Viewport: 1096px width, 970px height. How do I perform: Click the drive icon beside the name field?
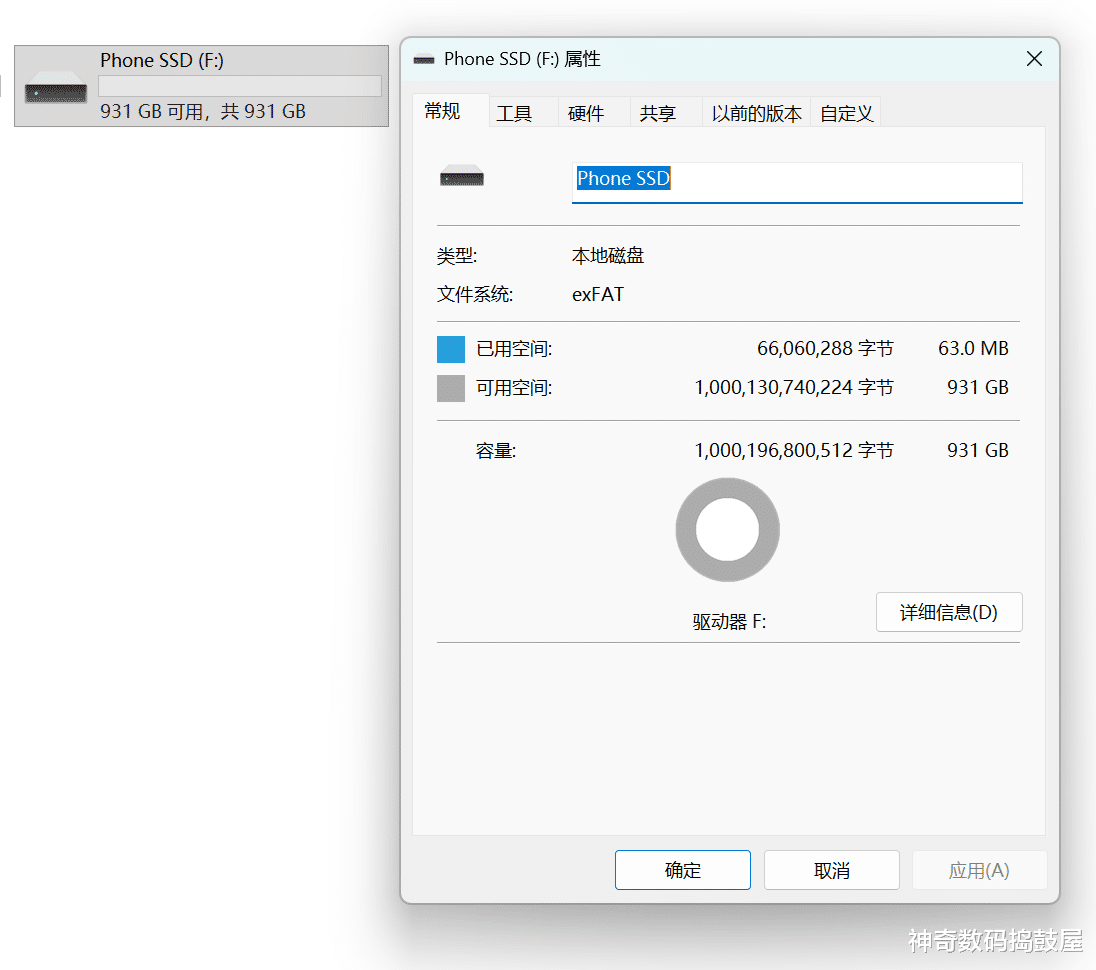(x=461, y=175)
